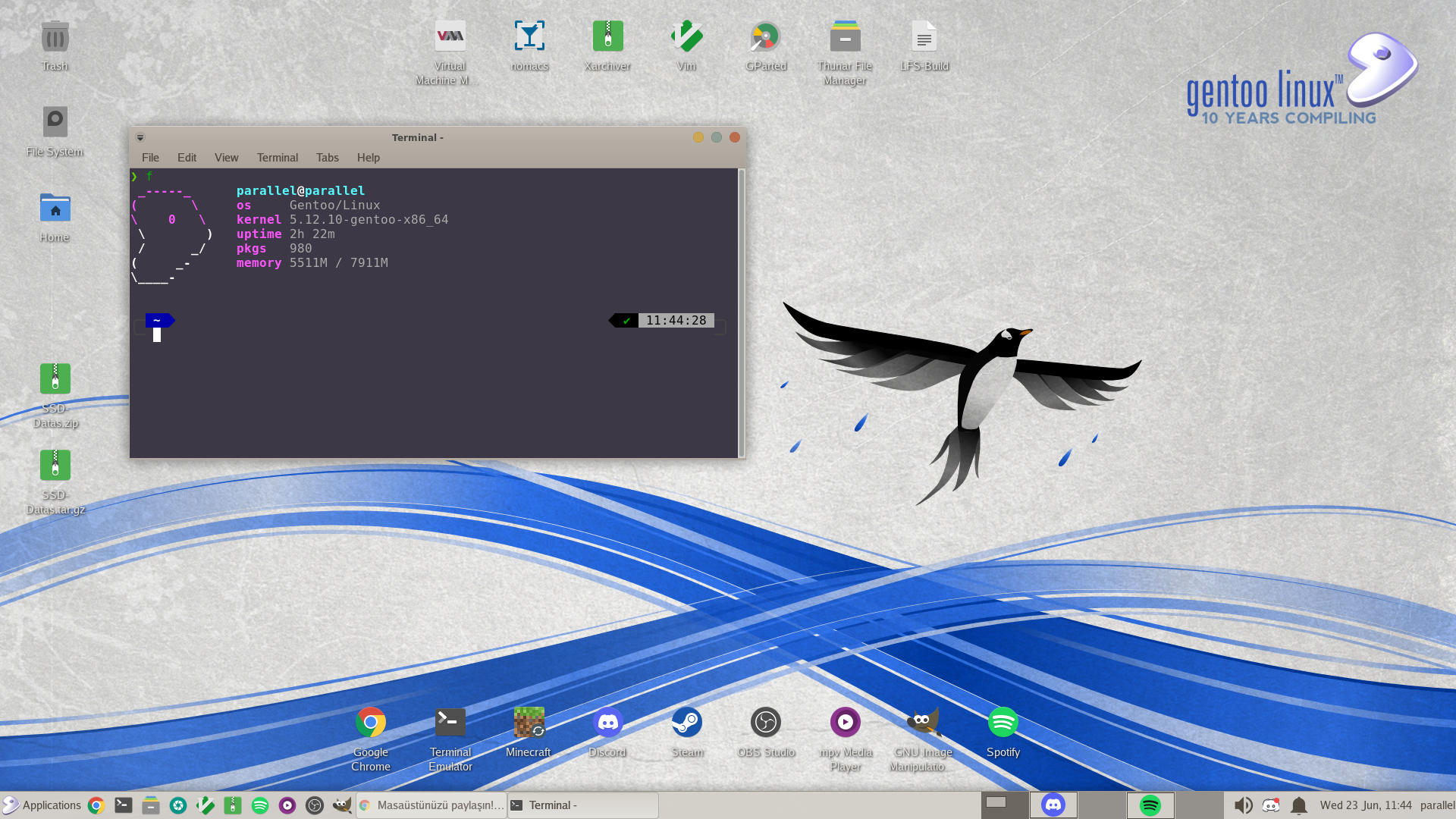This screenshot has height=819, width=1456.
Task: Click the OBS launcher in the panel
Action: [x=315, y=805]
